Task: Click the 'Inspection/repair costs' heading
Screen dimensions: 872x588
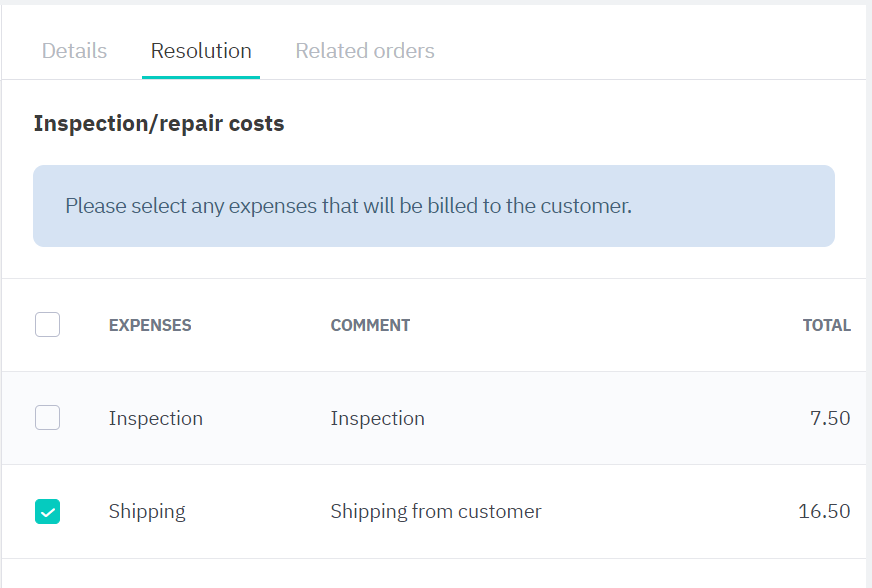Action: click(x=159, y=124)
